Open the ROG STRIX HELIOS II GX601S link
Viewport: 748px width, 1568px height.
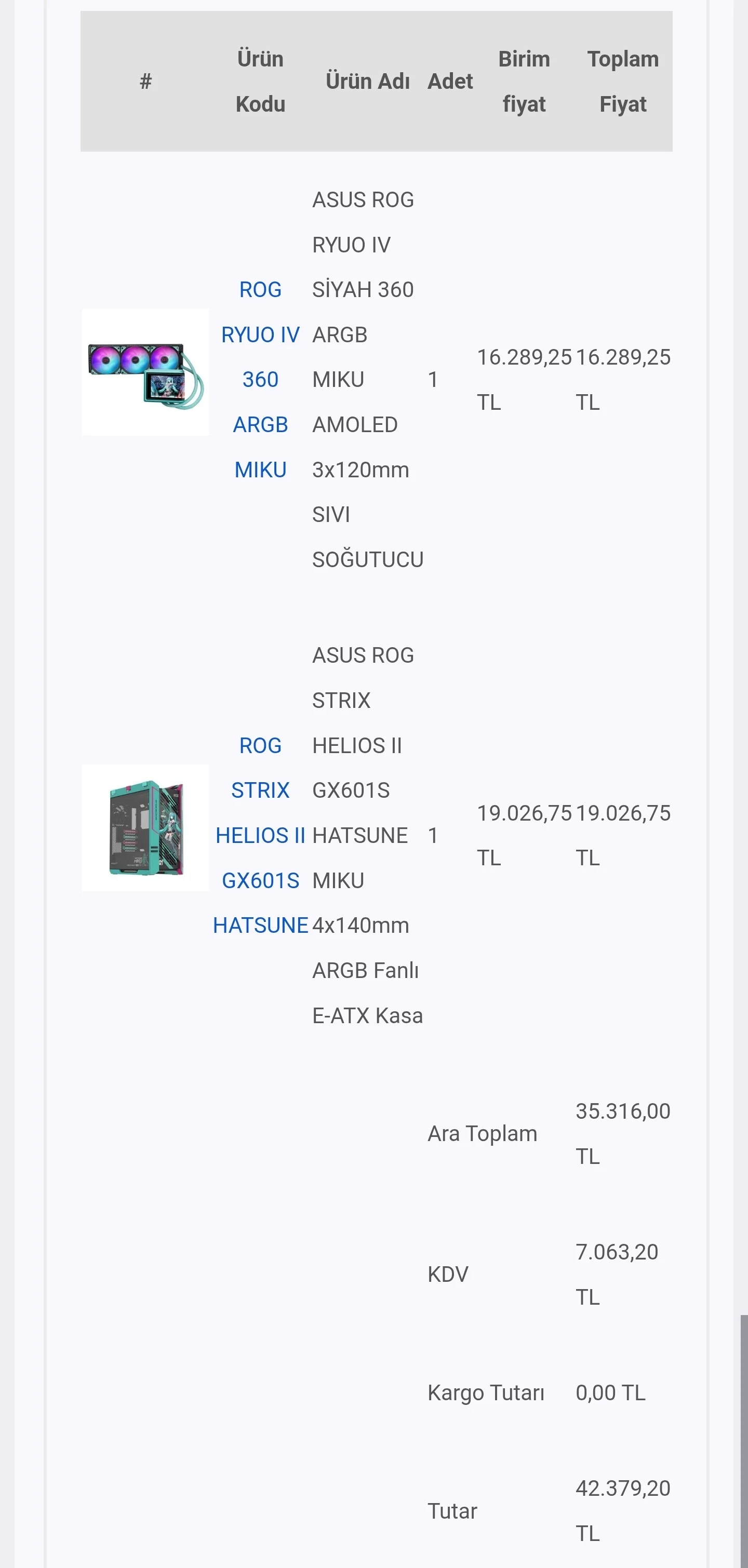(260, 835)
